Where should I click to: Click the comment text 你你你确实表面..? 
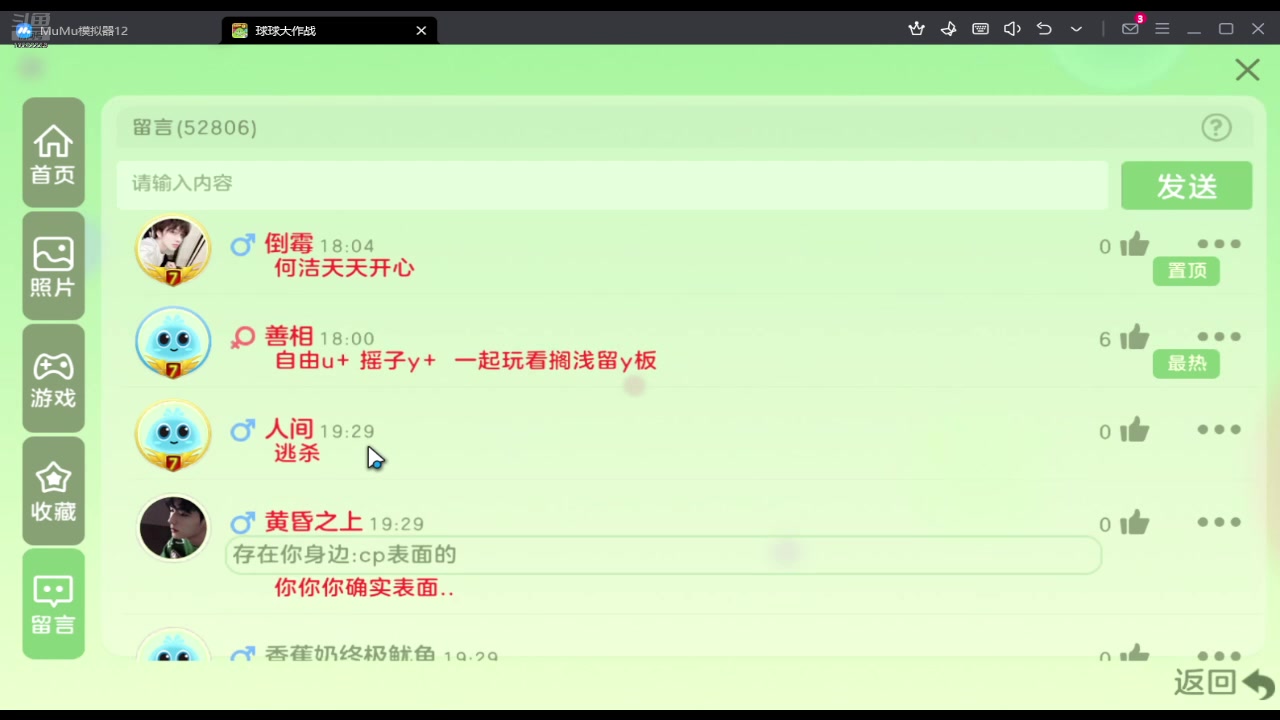tap(364, 588)
